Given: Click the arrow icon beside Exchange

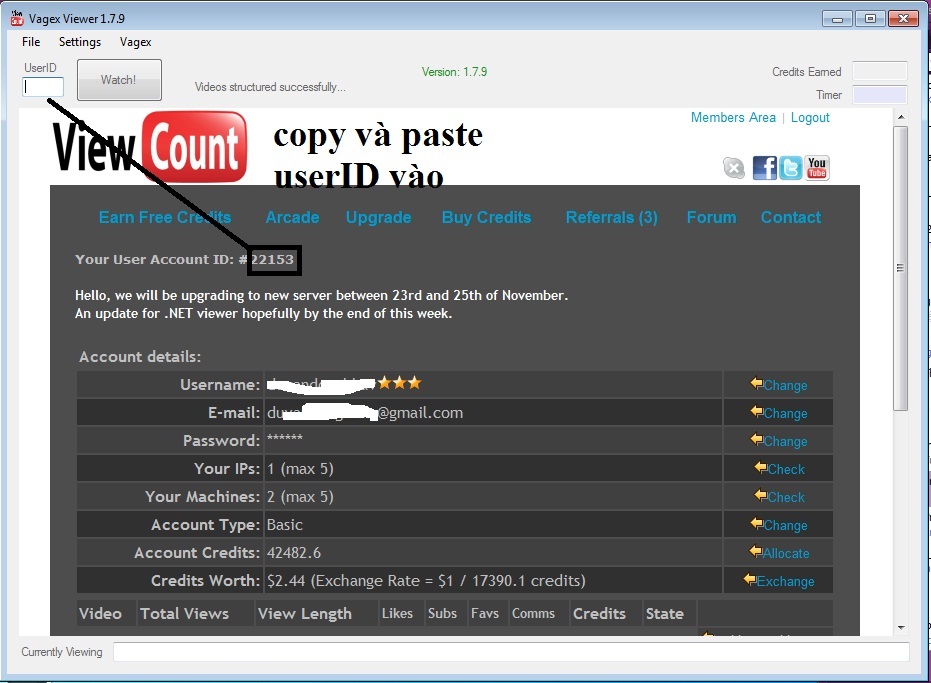Looking at the screenshot, I should click(750, 579).
